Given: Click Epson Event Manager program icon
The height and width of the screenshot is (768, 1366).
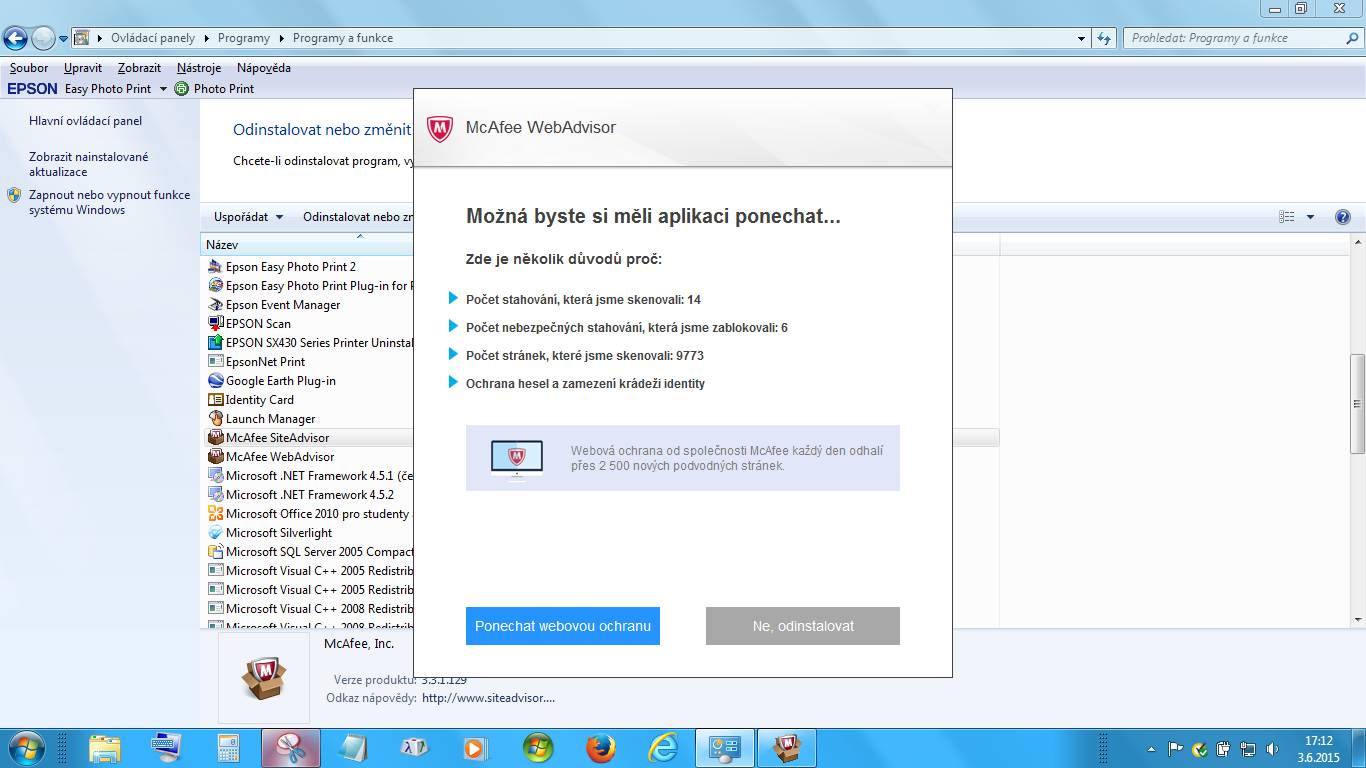Looking at the screenshot, I should click(215, 305).
